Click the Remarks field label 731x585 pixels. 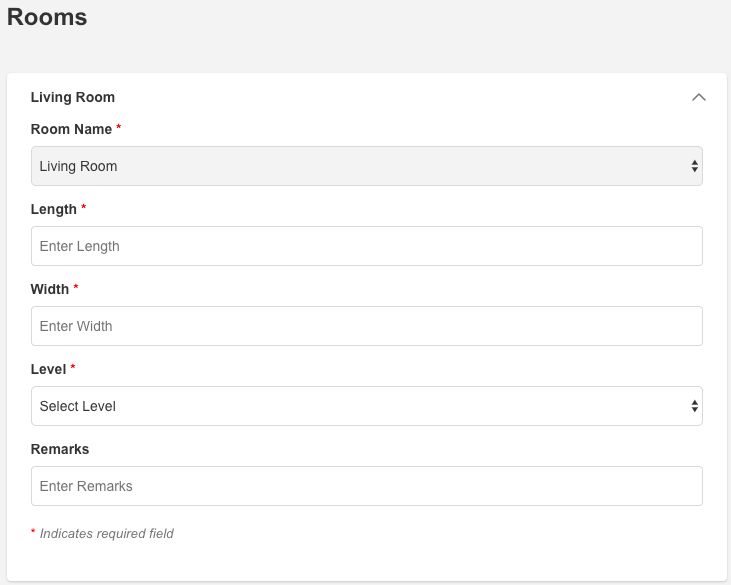click(60, 449)
